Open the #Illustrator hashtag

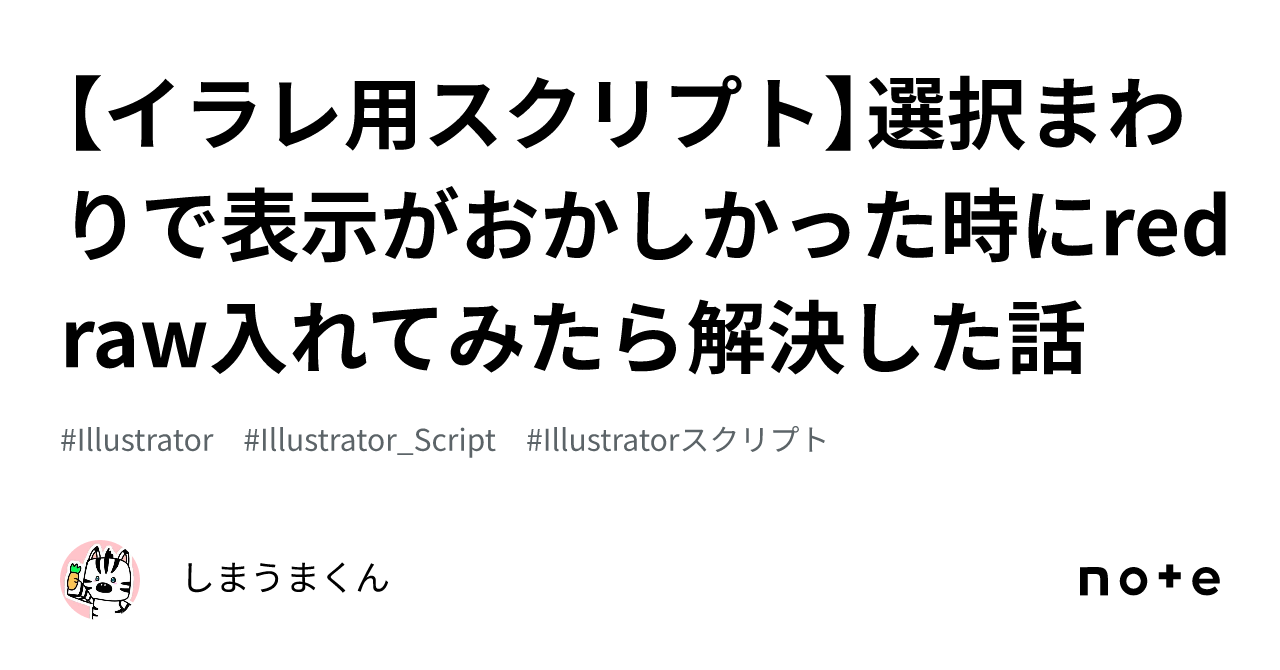(x=137, y=440)
